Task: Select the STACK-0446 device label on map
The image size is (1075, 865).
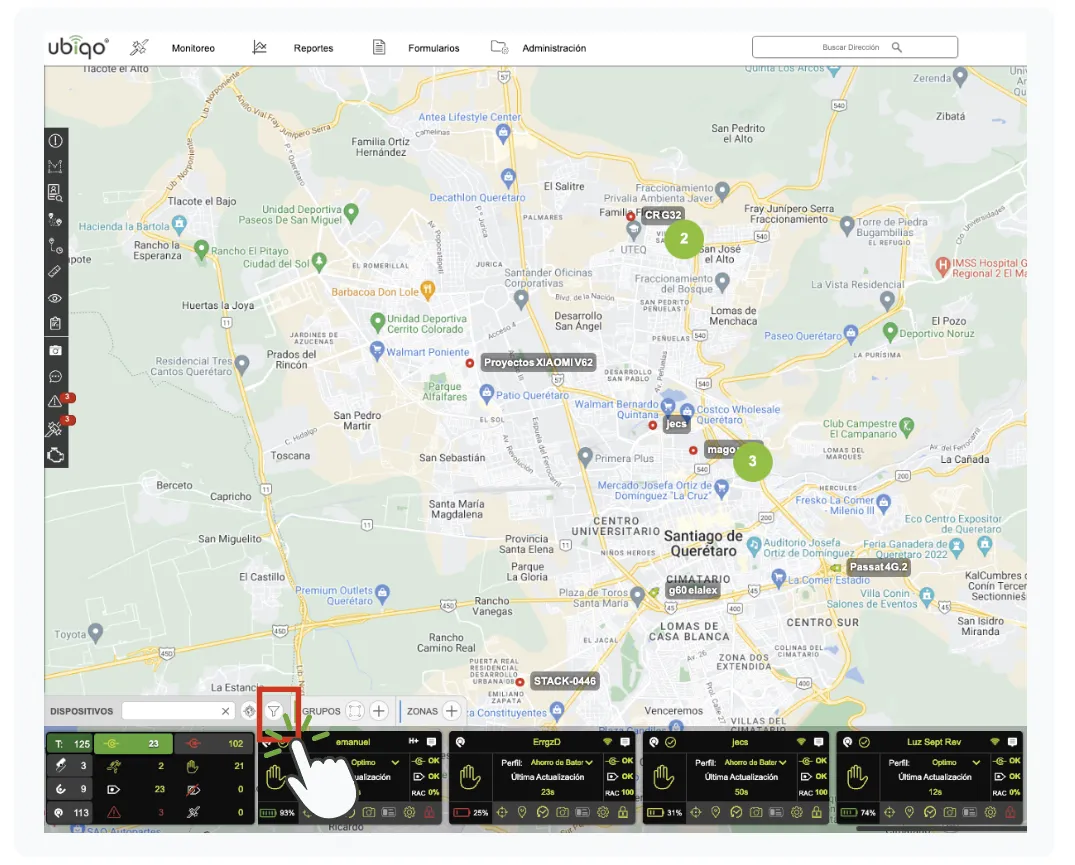Action: 565,681
